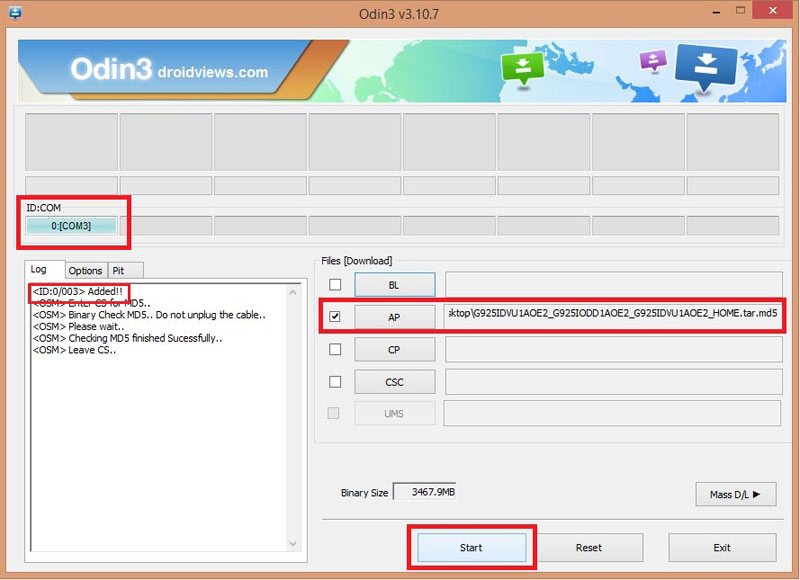Click the disabled UMS checkbox
The width and height of the screenshot is (800, 580).
click(x=333, y=413)
